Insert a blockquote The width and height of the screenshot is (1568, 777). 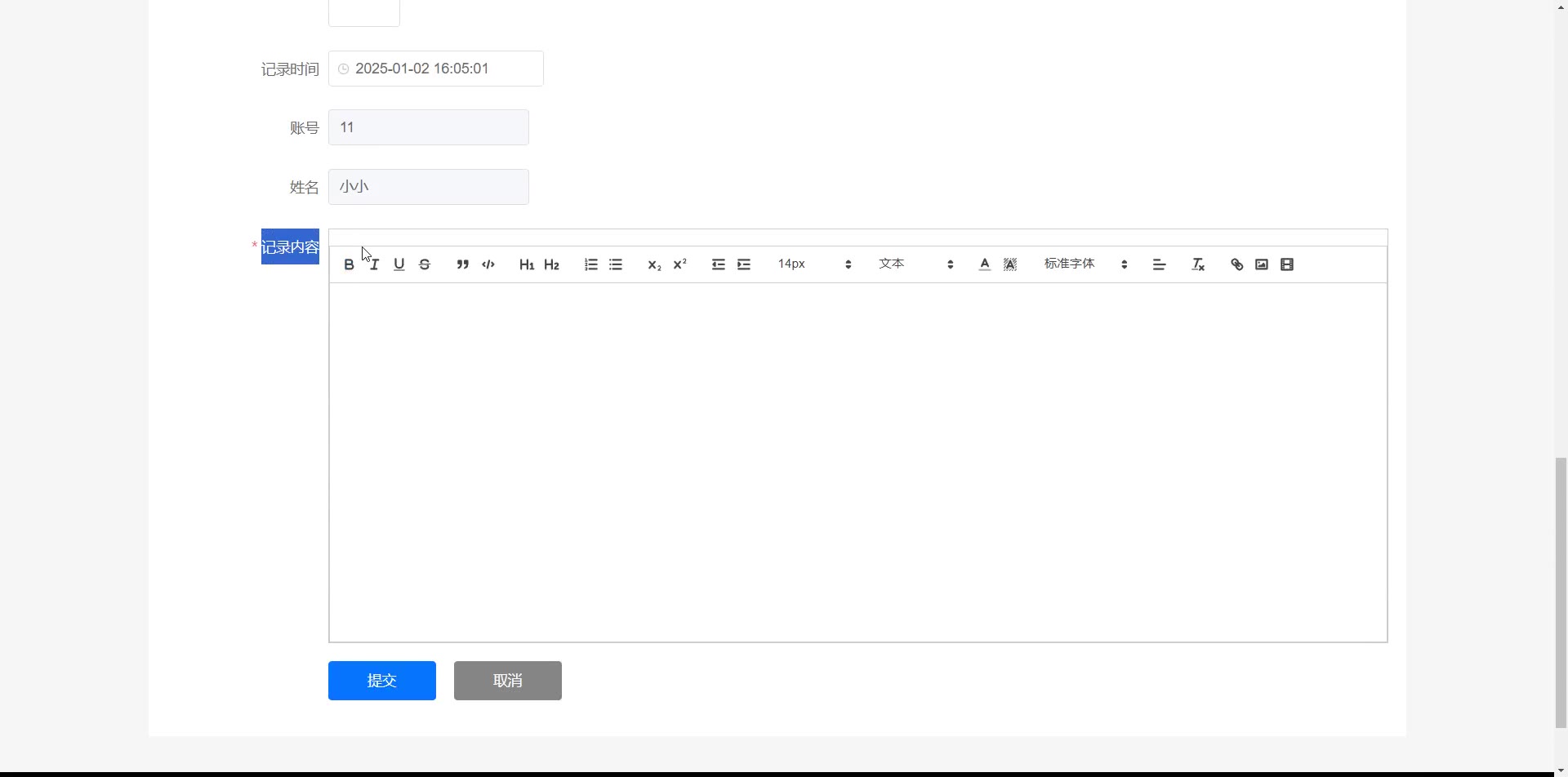[x=463, y=264]
